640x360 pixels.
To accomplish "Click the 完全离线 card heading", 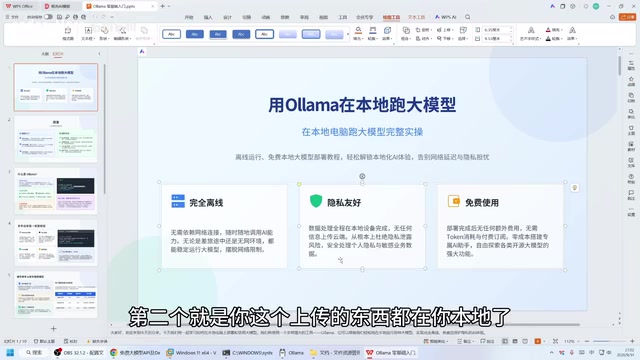I will 206,203.
